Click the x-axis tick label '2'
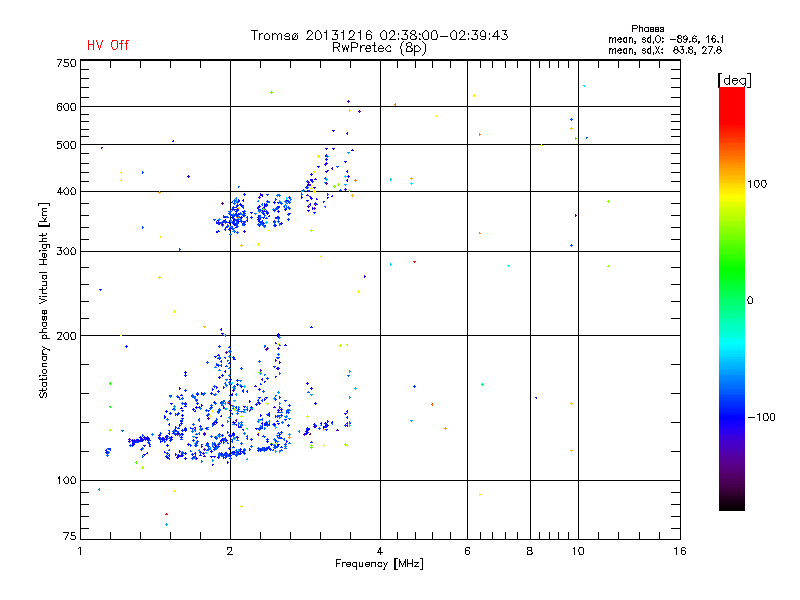The width and height of the screenshot is (800, 600). (x=230, y=551)
